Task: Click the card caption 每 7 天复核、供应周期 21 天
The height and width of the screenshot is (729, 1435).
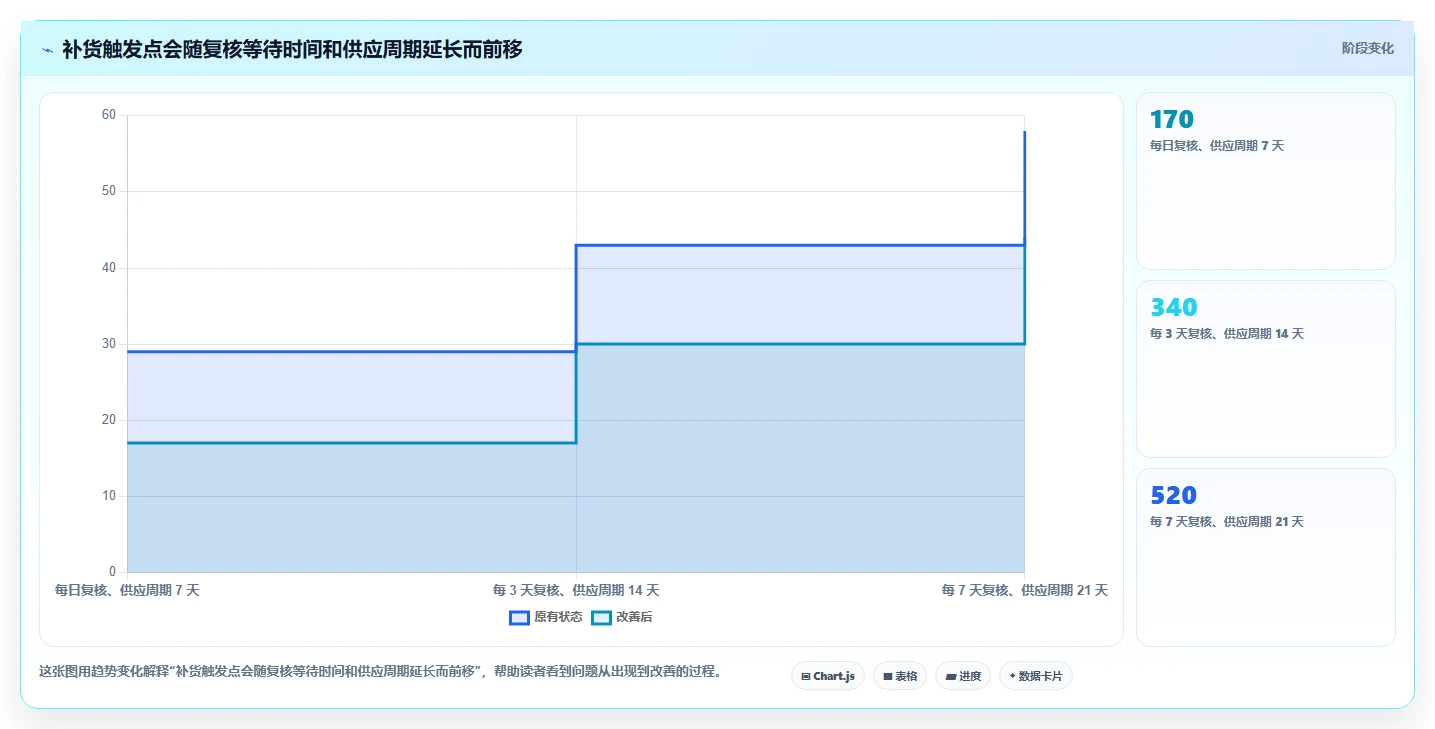Action: coord(1227,522)
